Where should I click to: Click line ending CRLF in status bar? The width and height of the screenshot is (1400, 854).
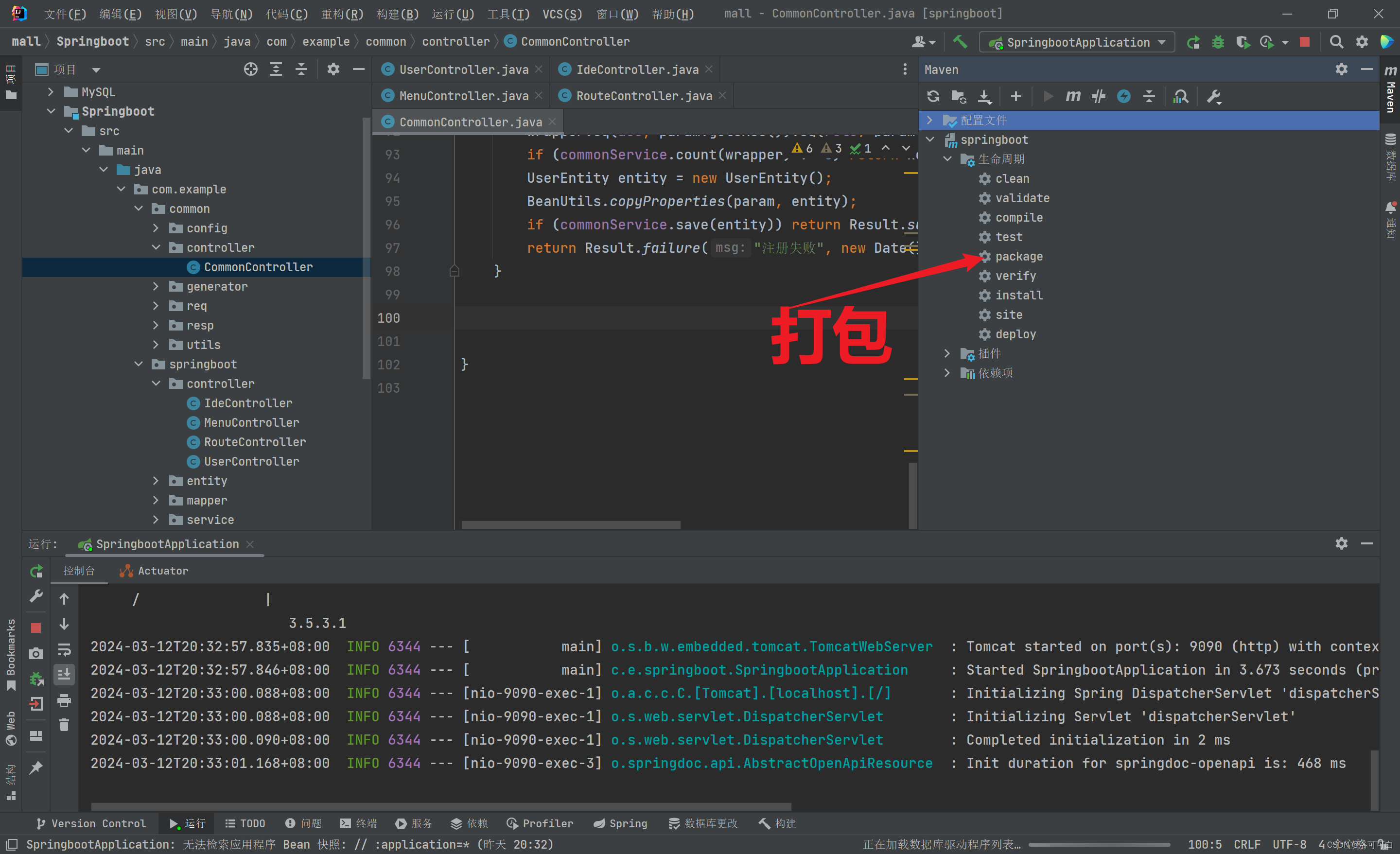click(x=1246, y=844)
